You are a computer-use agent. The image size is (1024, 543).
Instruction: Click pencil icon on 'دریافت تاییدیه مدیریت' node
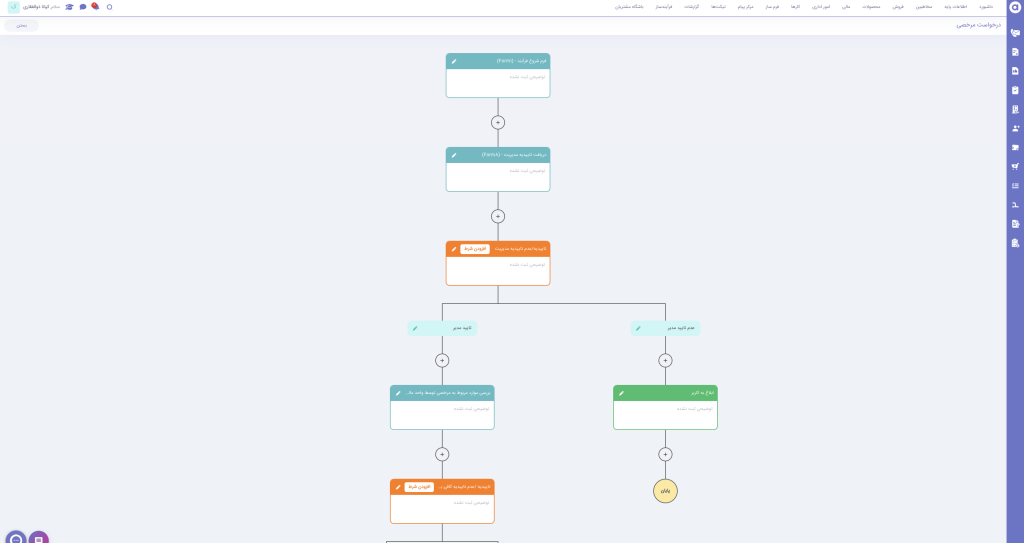pyautogui.click(x=454, y=155)
